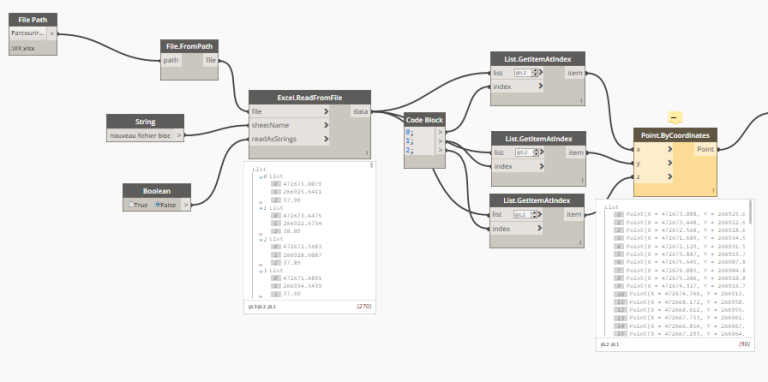
Task: Click the list port arrow on middle List.GetItemAtIndex
Action: [542, 152]
